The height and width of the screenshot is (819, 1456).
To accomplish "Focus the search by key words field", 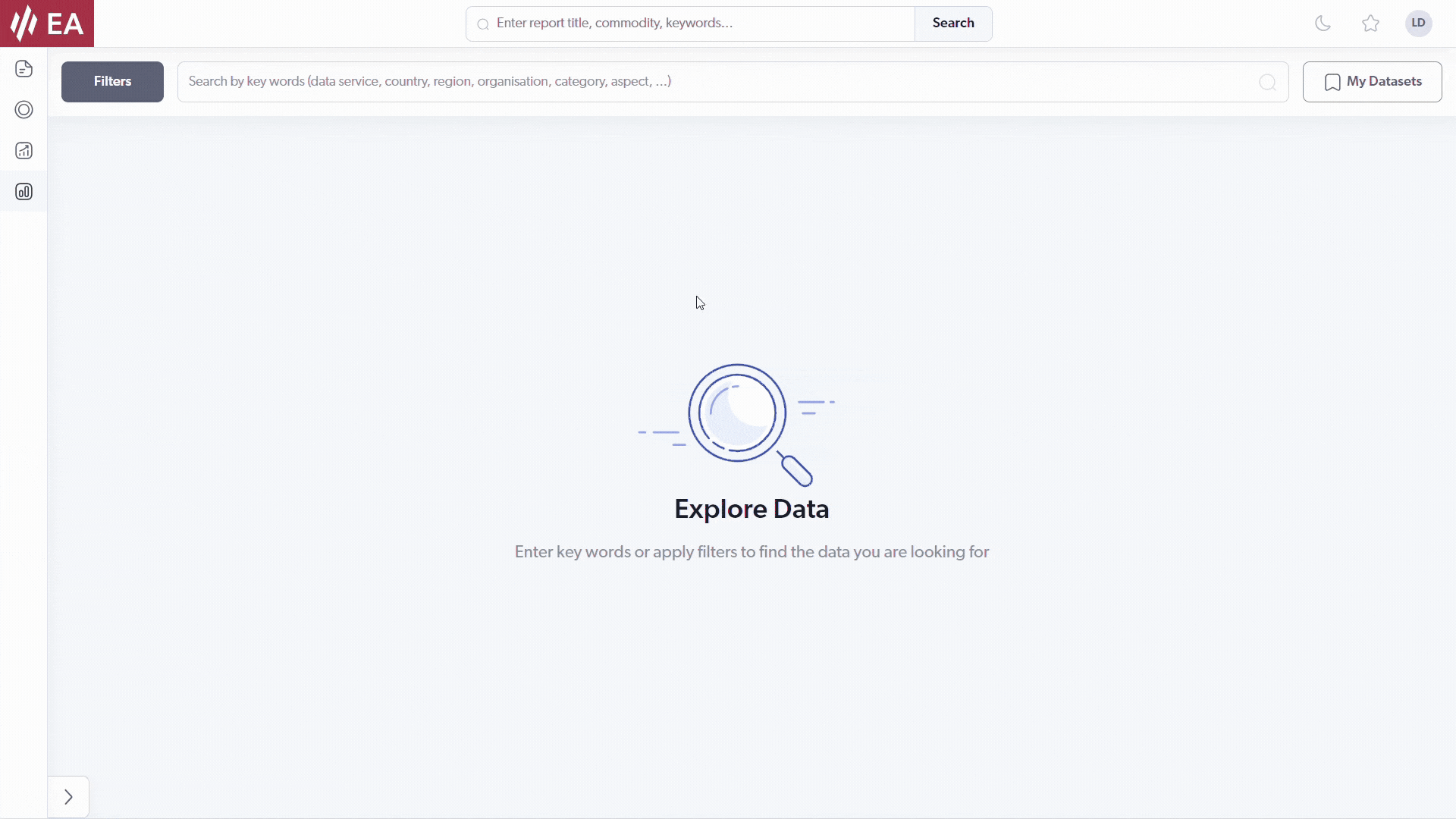I will click(x=733, y=82).
